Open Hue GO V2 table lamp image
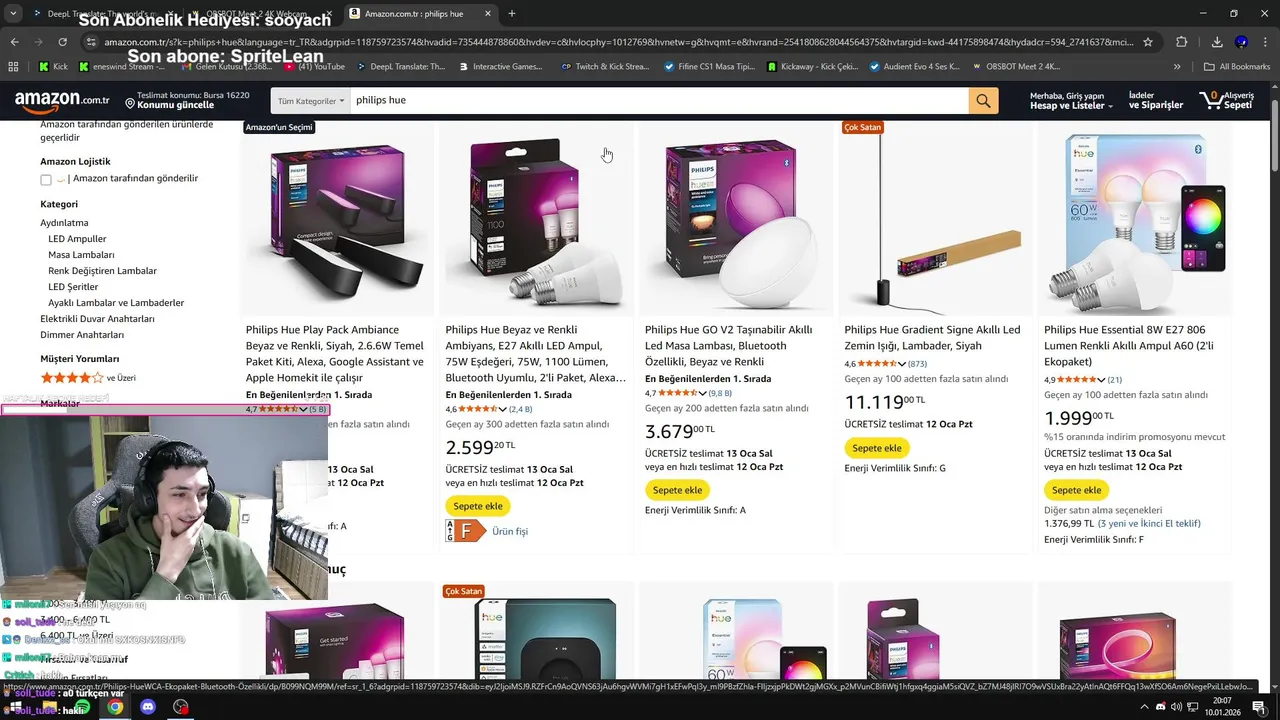The width and height of the screenshot is (1280, 720). coord(736,223)
